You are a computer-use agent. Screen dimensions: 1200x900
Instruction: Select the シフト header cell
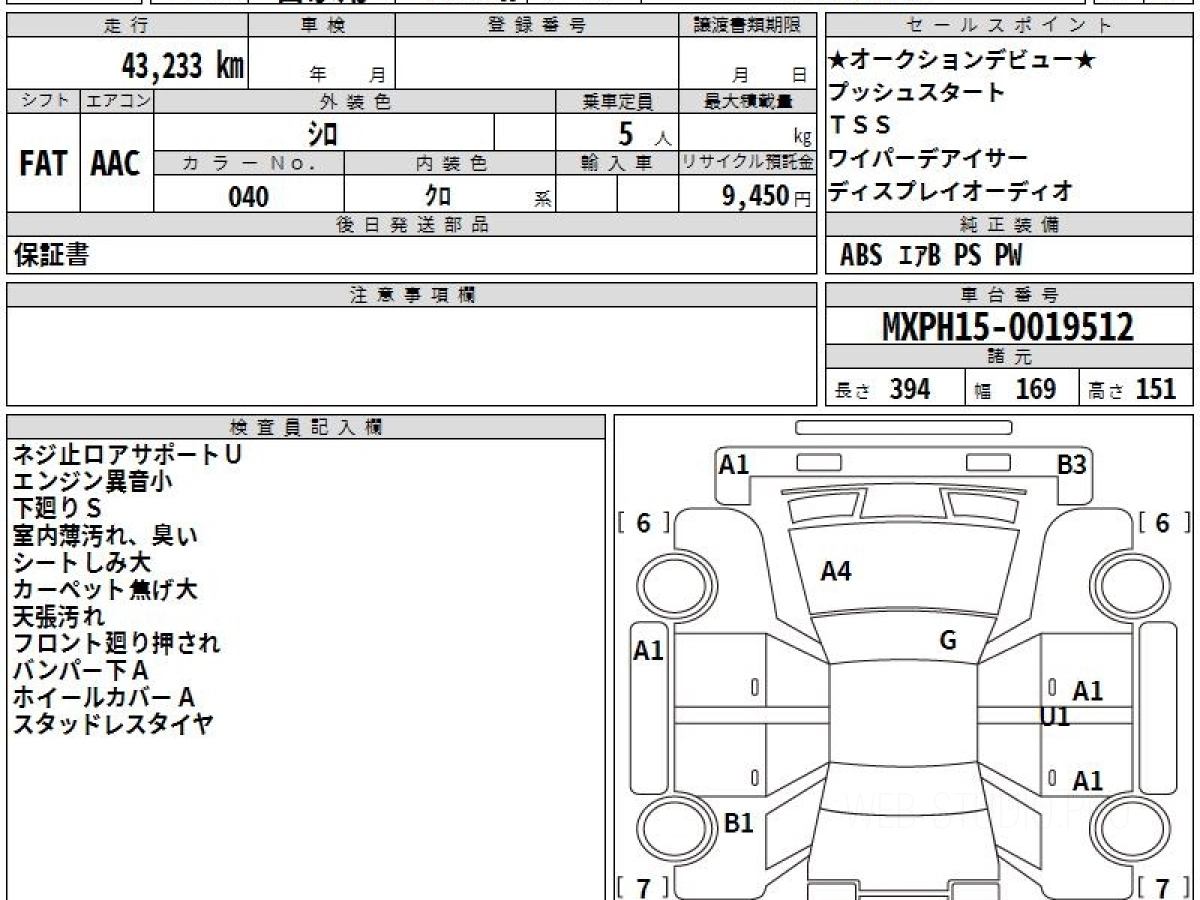point(43,101)
